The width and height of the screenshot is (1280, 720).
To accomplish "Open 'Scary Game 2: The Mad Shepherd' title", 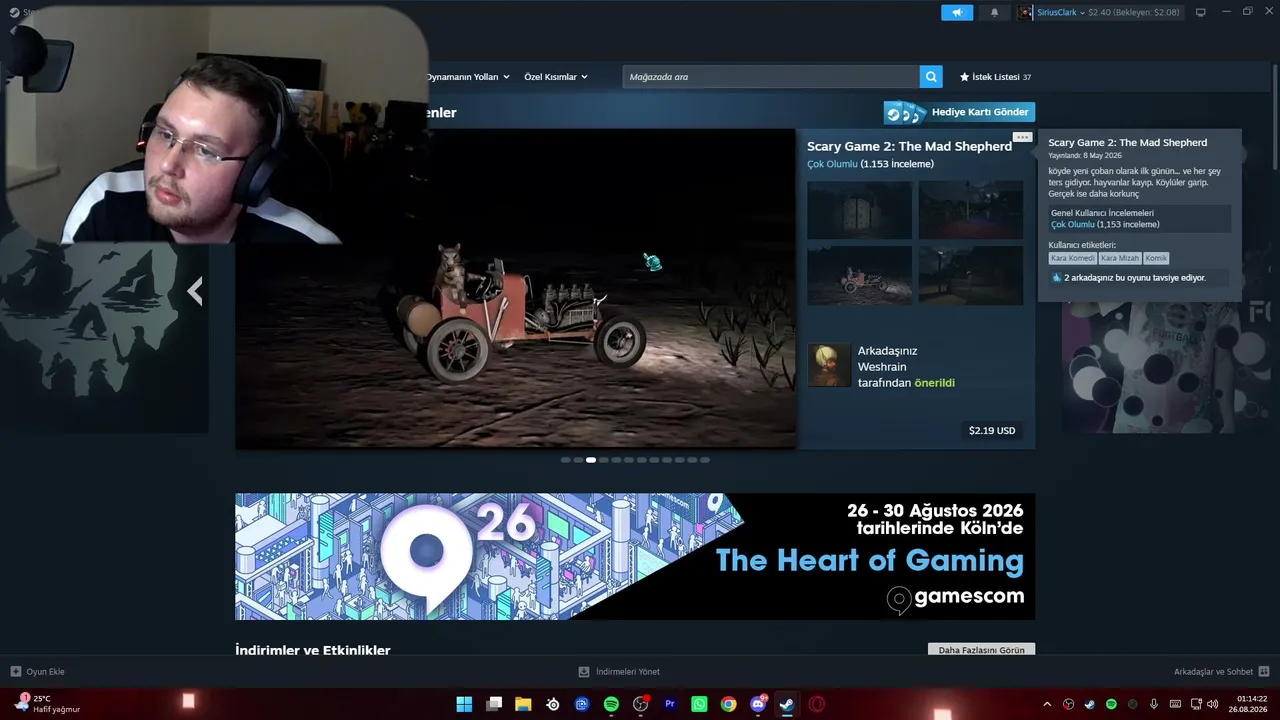I will click(910, 146).
